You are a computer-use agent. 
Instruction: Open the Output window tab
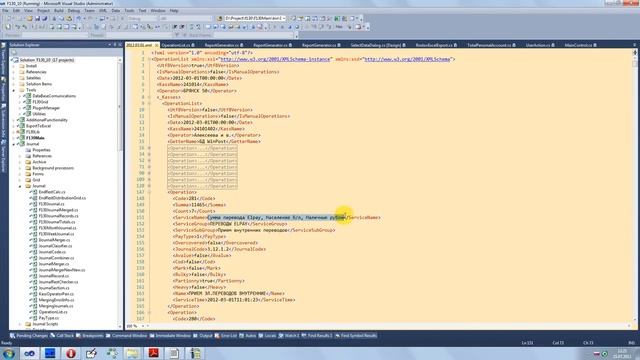click(x=203, y=336)
